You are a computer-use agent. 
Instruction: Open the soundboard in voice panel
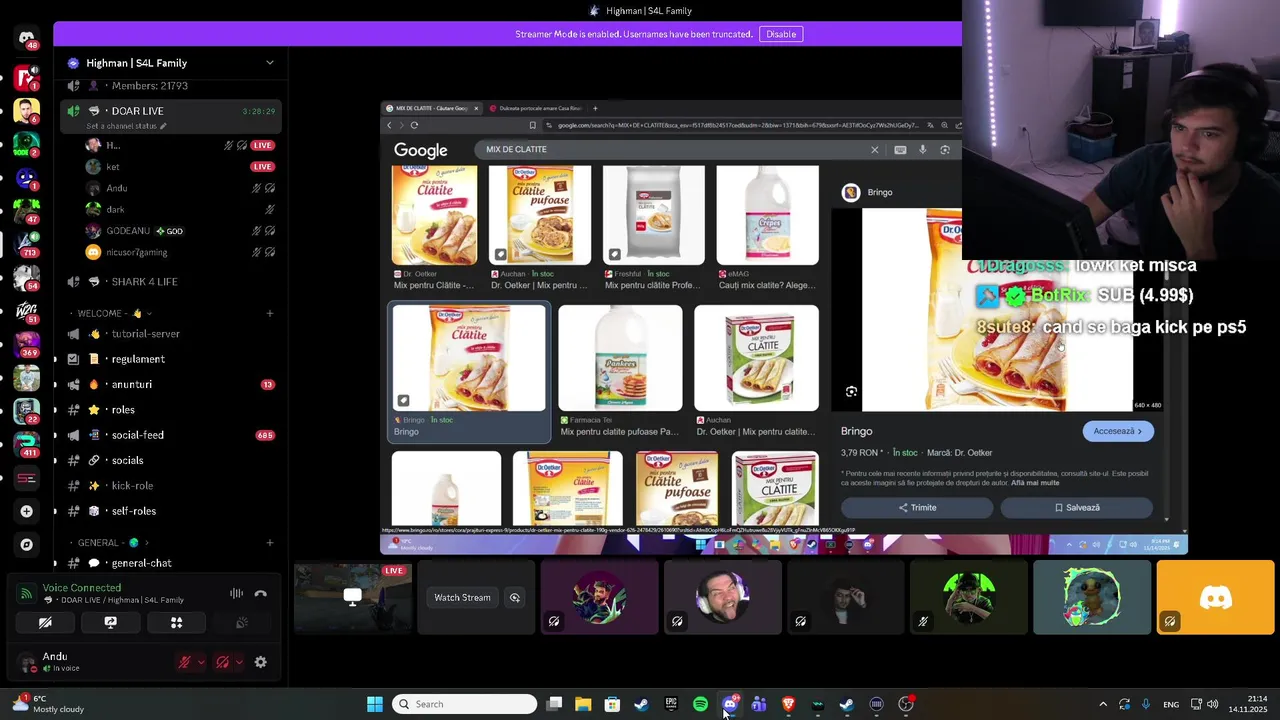(x=242, y=622)
